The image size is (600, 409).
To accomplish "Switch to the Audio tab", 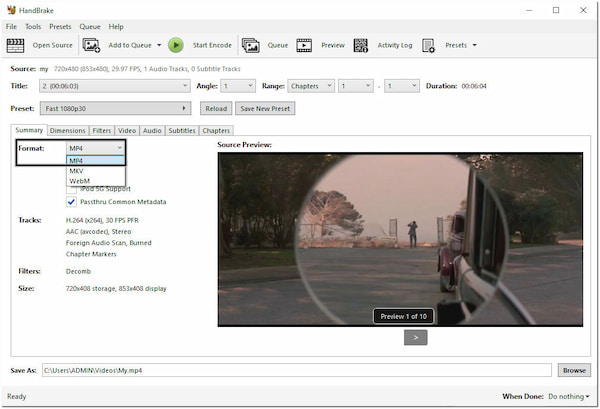I will coord(152,130).
